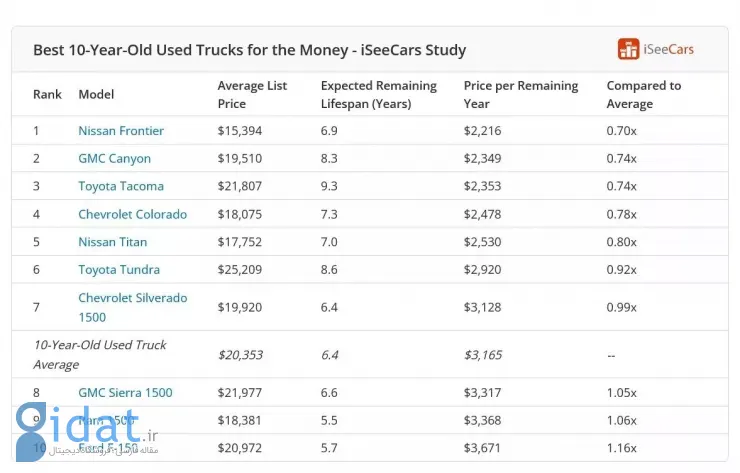Select the 0.80x comparison value

pyautogui.click(x=622, y=242)
